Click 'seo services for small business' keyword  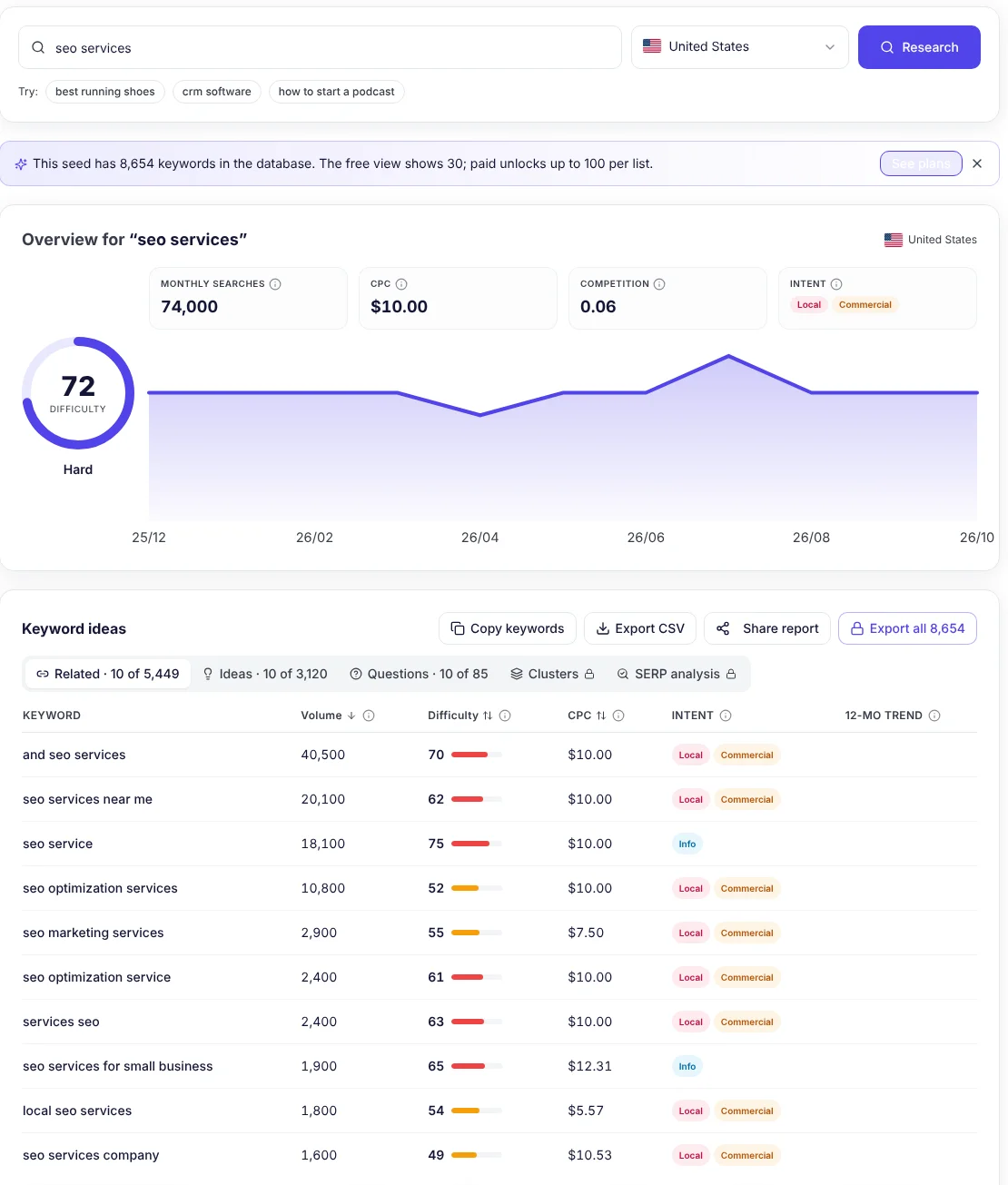point(118,1066)
